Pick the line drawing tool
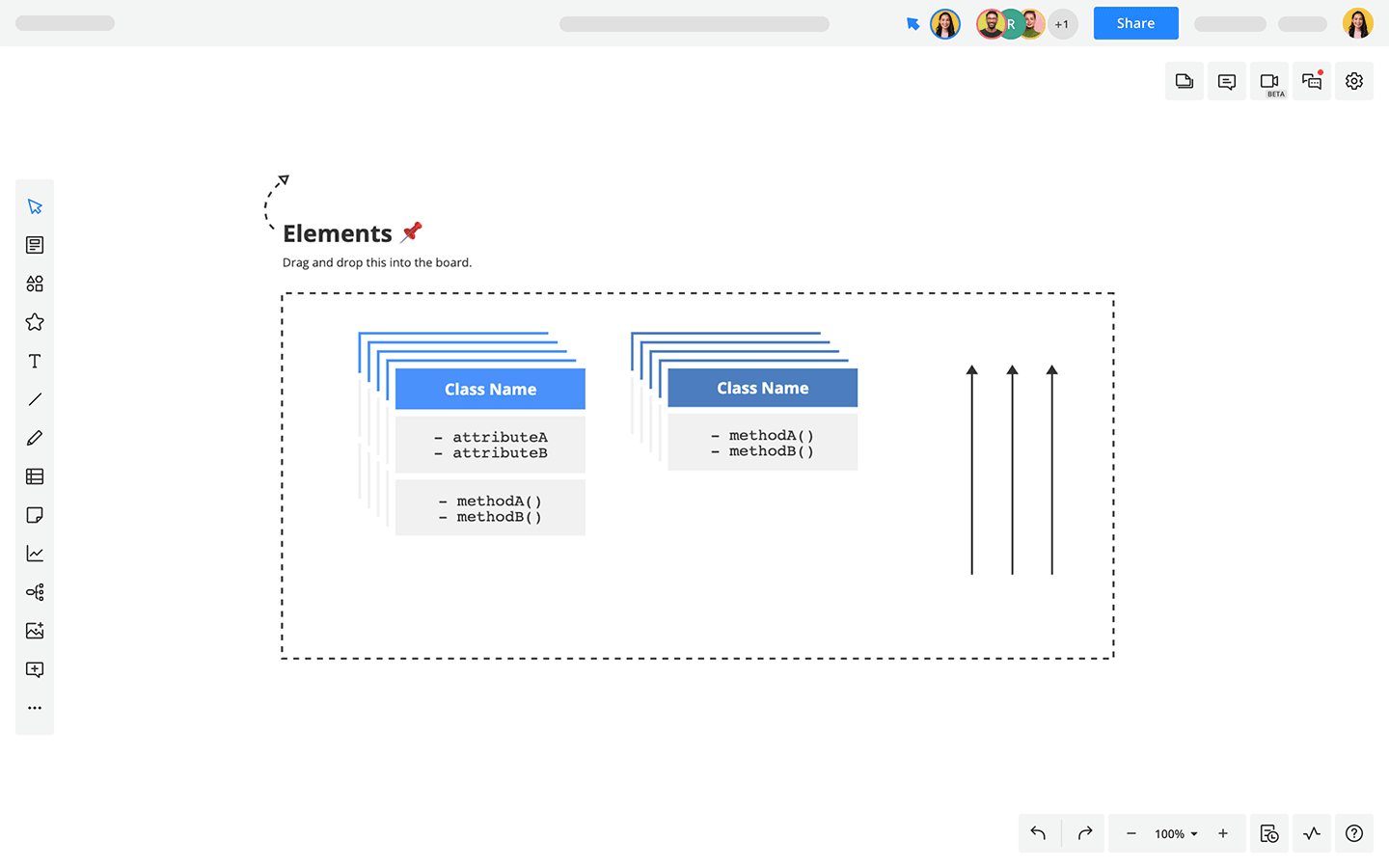This screenshot has height=868, width=1389. click(35, 399)
